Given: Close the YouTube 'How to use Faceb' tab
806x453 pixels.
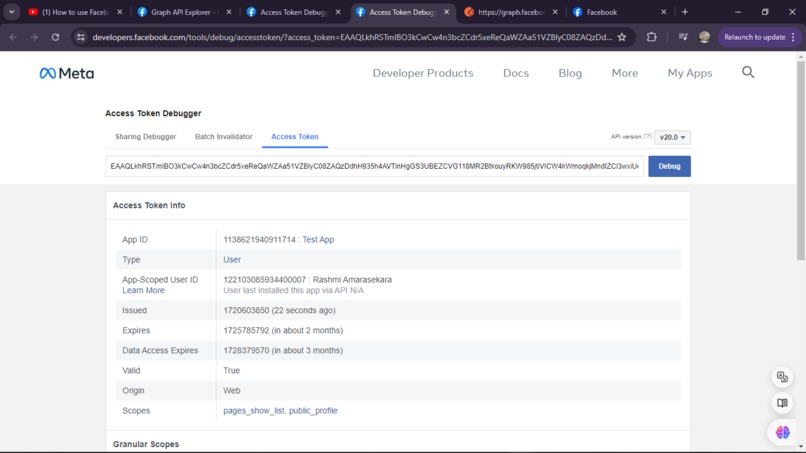Looking at the screenshot, I should 120,12.
